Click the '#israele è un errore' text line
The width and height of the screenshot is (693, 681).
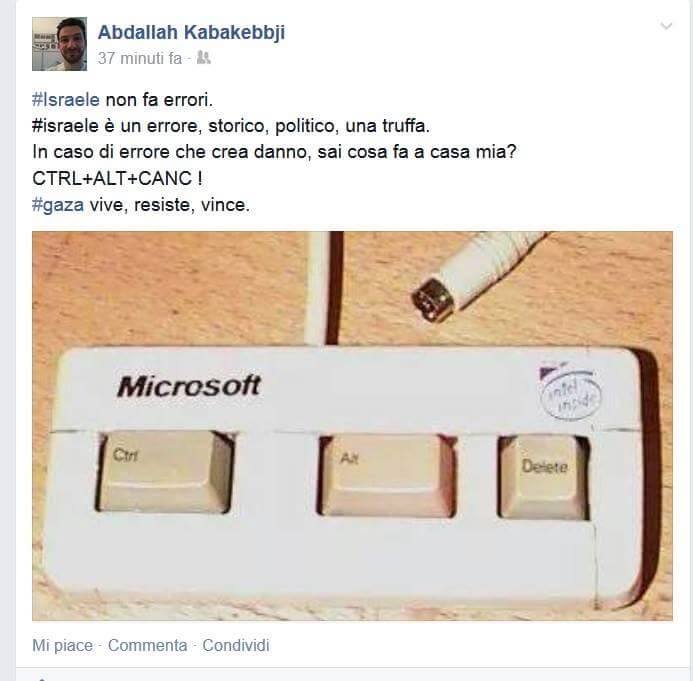pyautogui.click(x=231, y=126)
